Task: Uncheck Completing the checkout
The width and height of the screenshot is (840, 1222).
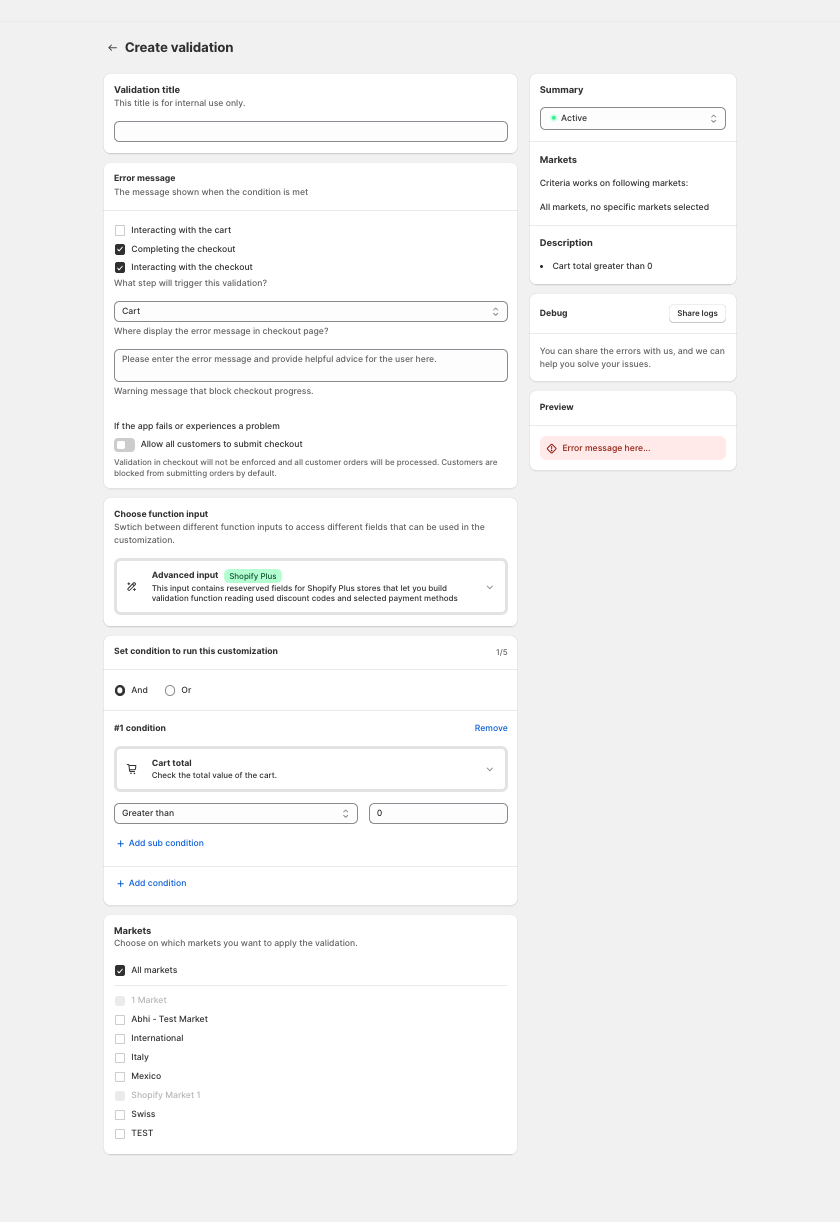Action: [x=120, y=249]
